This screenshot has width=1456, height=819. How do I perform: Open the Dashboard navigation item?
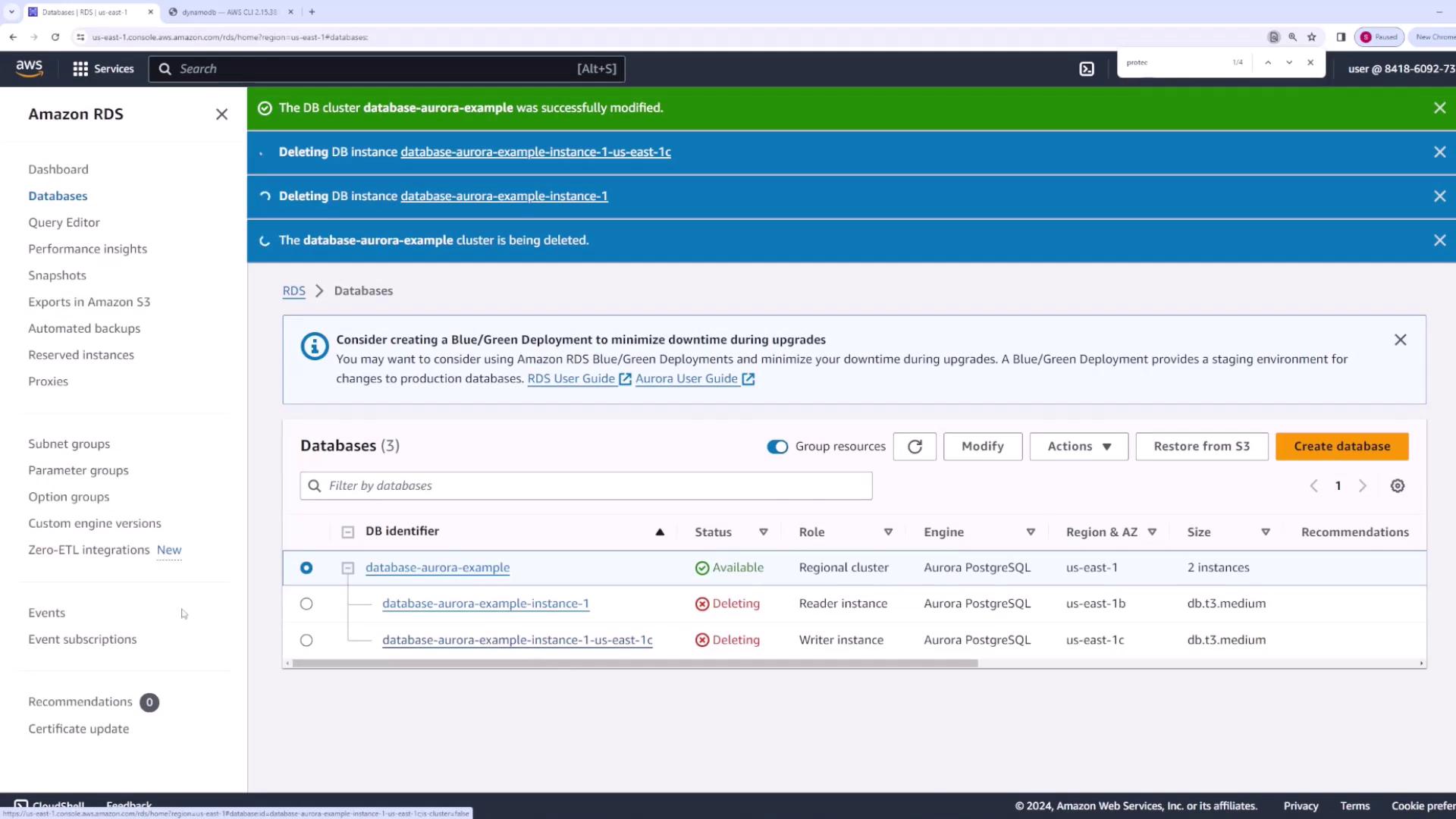(58, 170)
